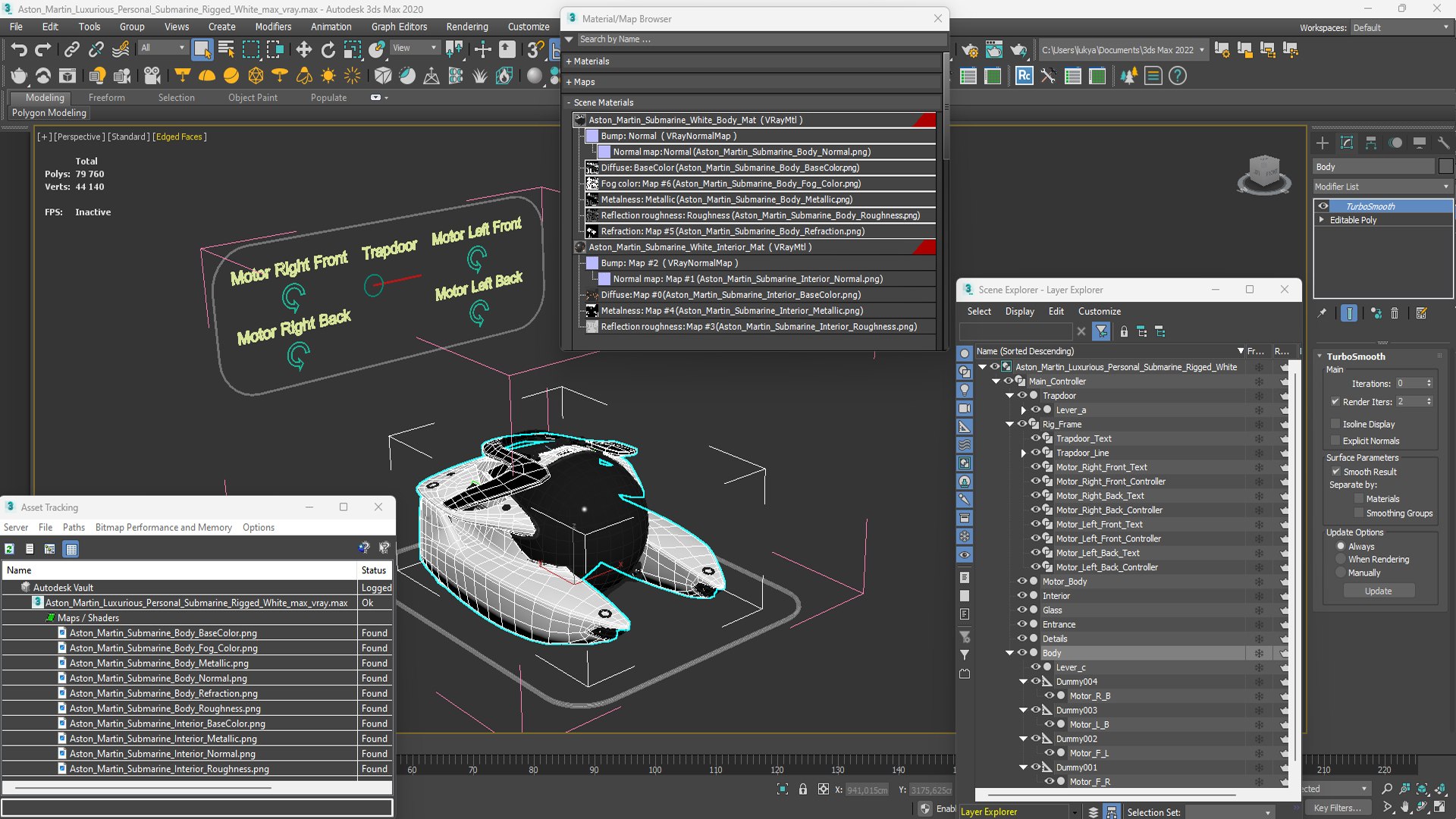
Task: Expand the Materials group in browser
Action: (x=569, y=61)
